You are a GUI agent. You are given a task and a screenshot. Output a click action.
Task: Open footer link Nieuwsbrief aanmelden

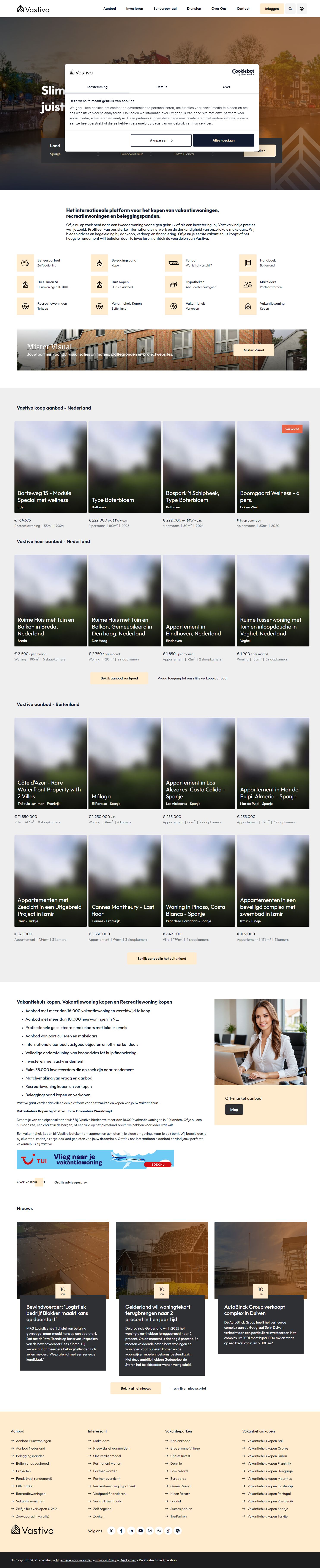pyautogui.click(x=111, y=1449)
